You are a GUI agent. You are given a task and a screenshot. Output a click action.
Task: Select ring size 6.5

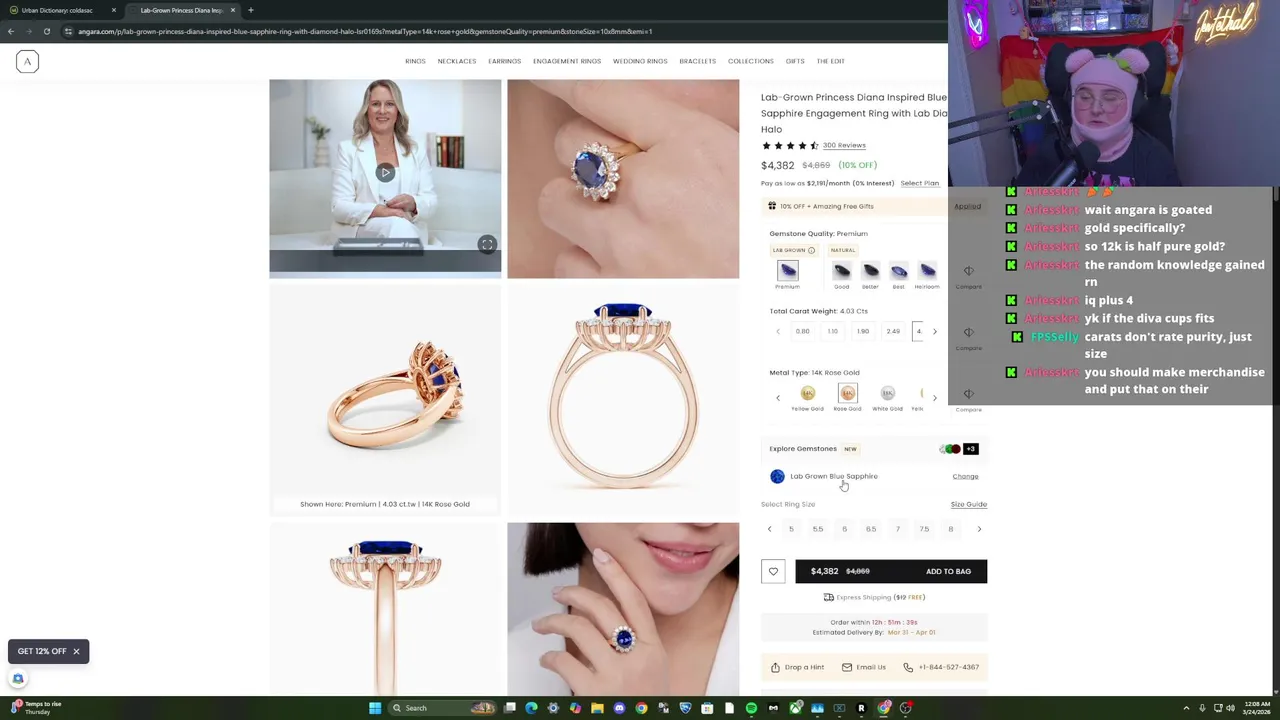(x=871, y=529)
